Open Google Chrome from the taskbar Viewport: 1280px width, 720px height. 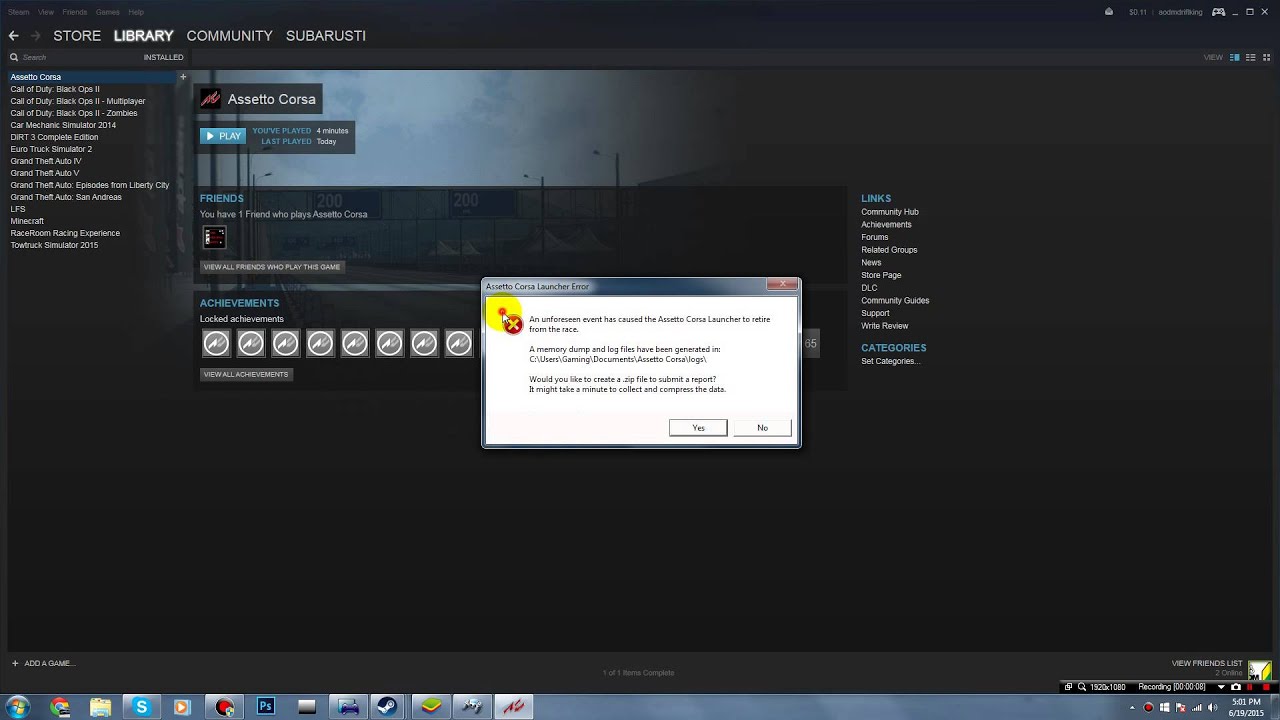click(x=60, y=707)
